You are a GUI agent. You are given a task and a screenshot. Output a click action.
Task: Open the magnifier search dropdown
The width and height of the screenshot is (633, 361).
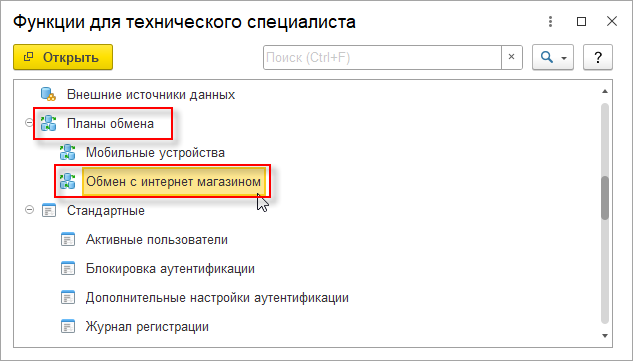pyautogui.click(x=553, y=57)
